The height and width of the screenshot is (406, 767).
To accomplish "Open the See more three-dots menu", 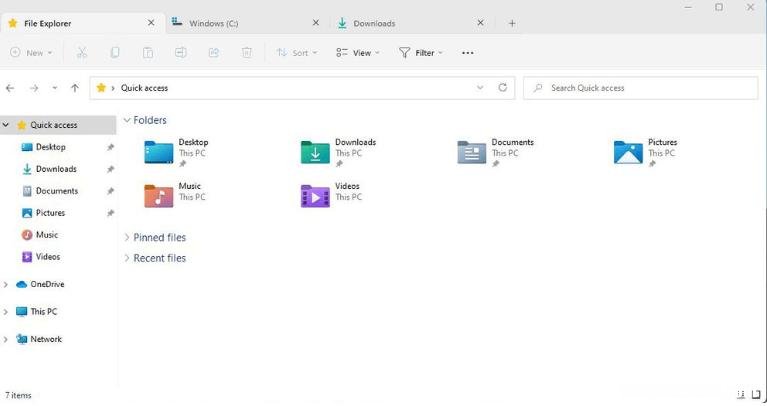I will (x=468, y=53).
